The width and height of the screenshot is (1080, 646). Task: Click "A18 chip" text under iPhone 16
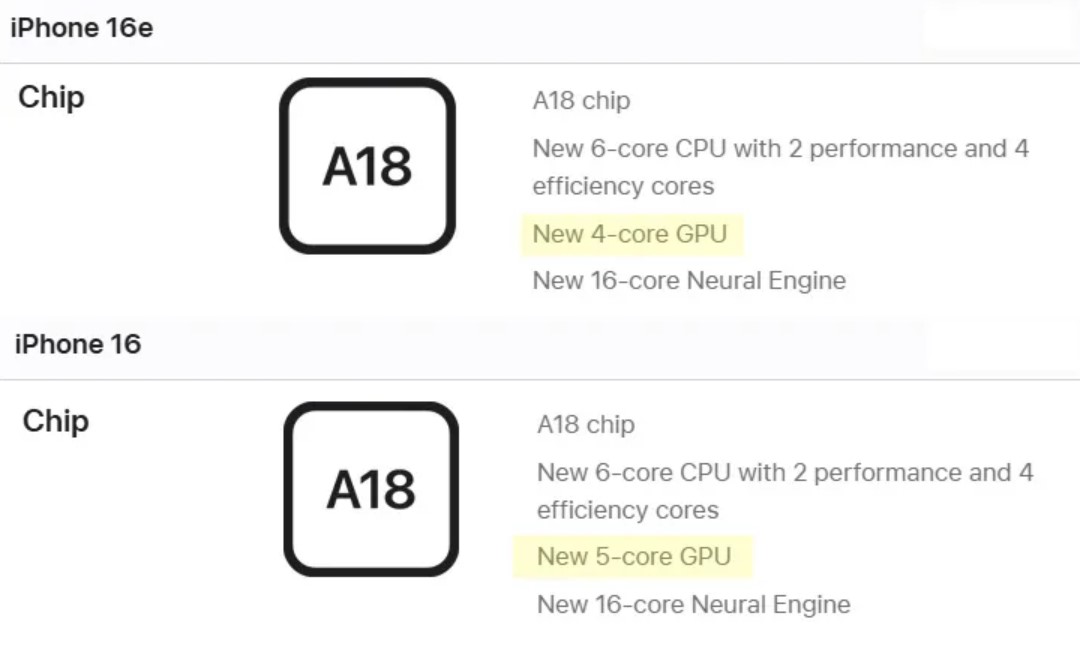point(586,425)
